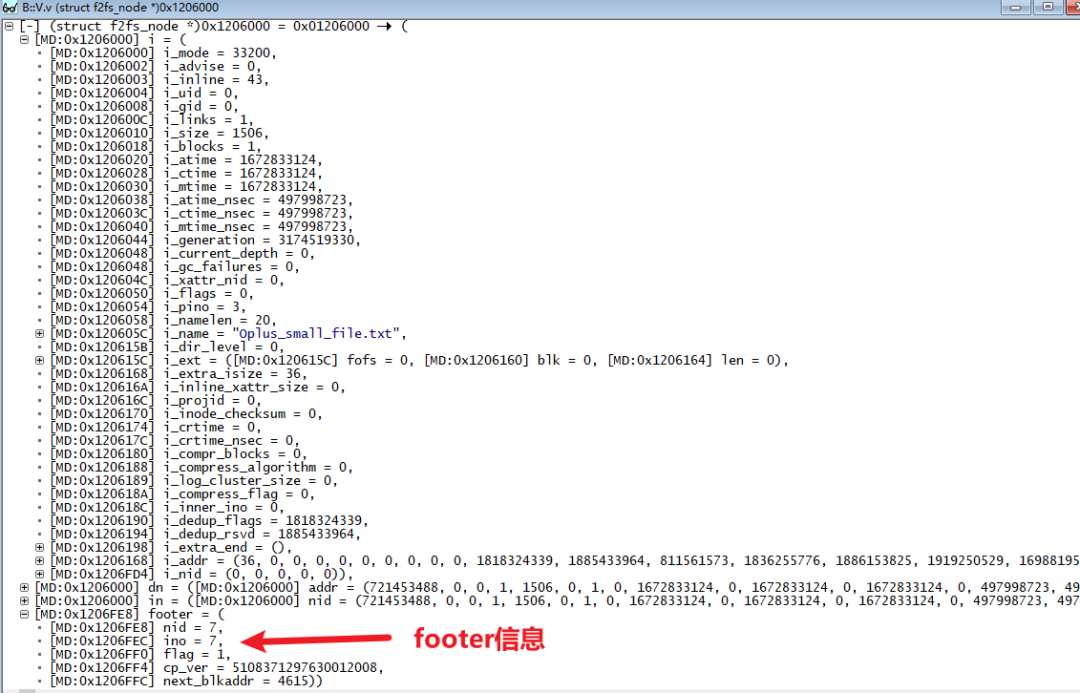Image resolution: width=1080 pixels, height=693 pixels.
Task: Select the i_ctime_nsec = 497998723 row
Action: [x=201, y=214]
